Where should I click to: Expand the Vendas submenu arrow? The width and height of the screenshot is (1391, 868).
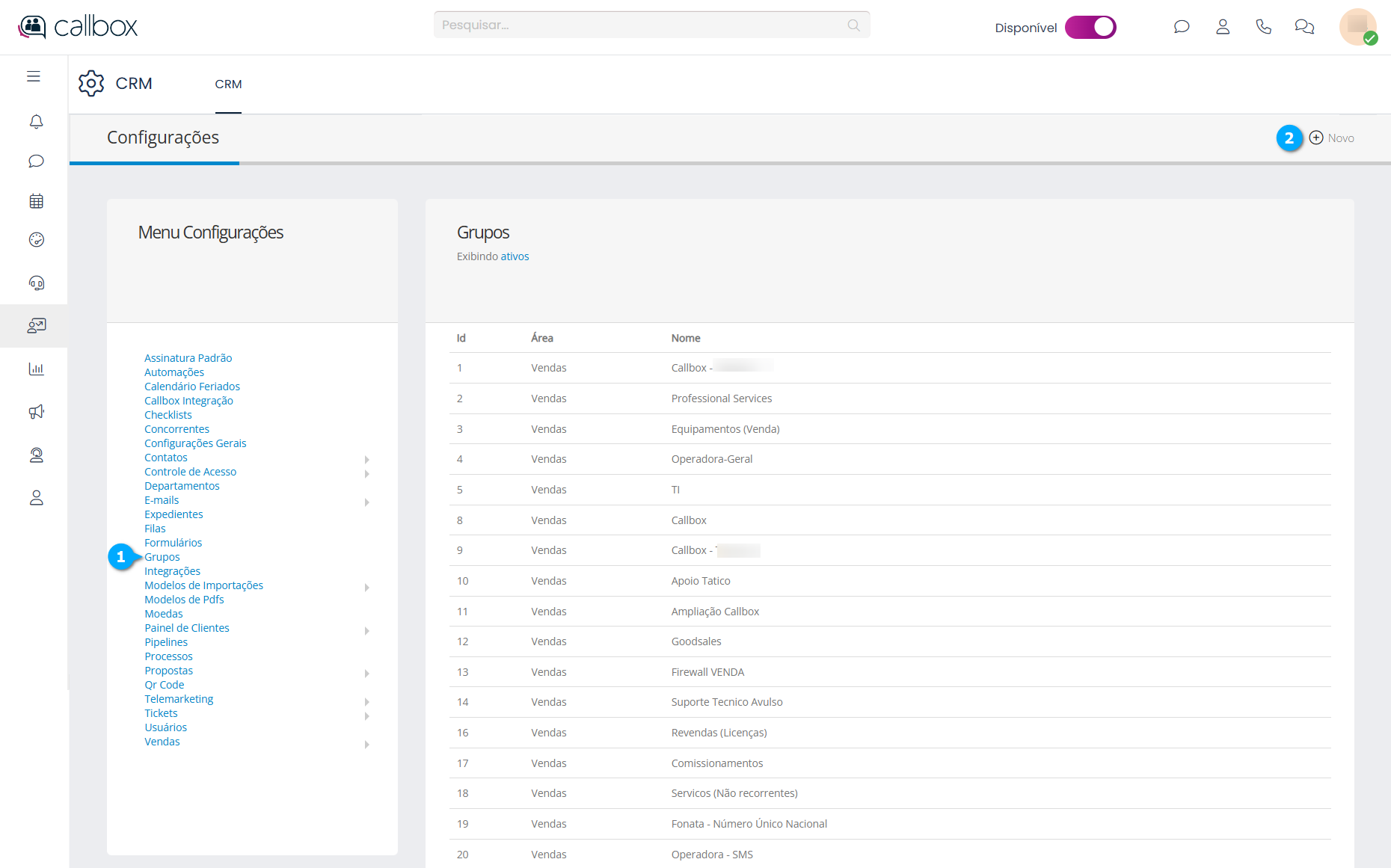366,744
